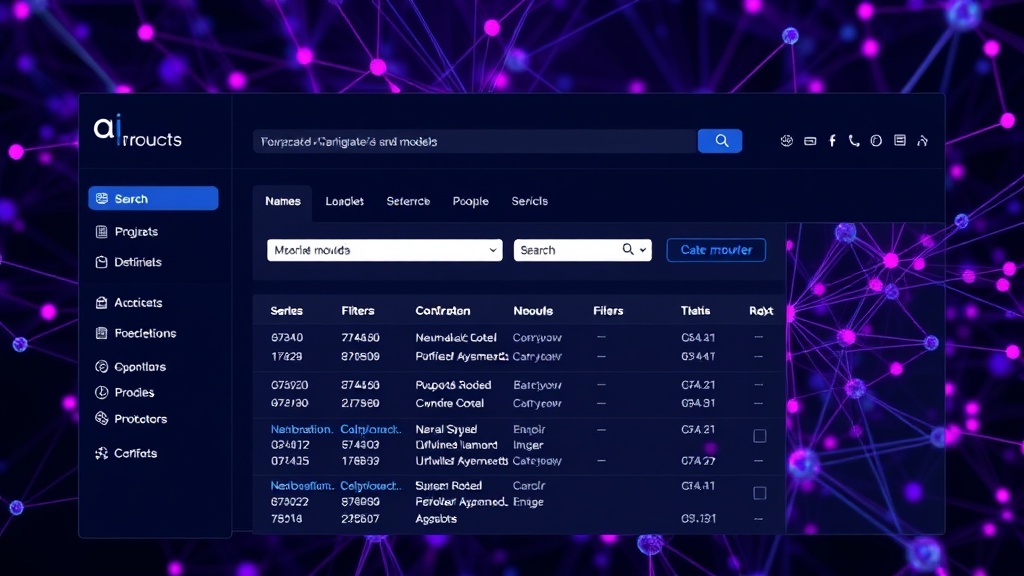Click the circled clock-like icon in top bar
The width and height of the screenshot is (1024, 576).
point(876,141)
